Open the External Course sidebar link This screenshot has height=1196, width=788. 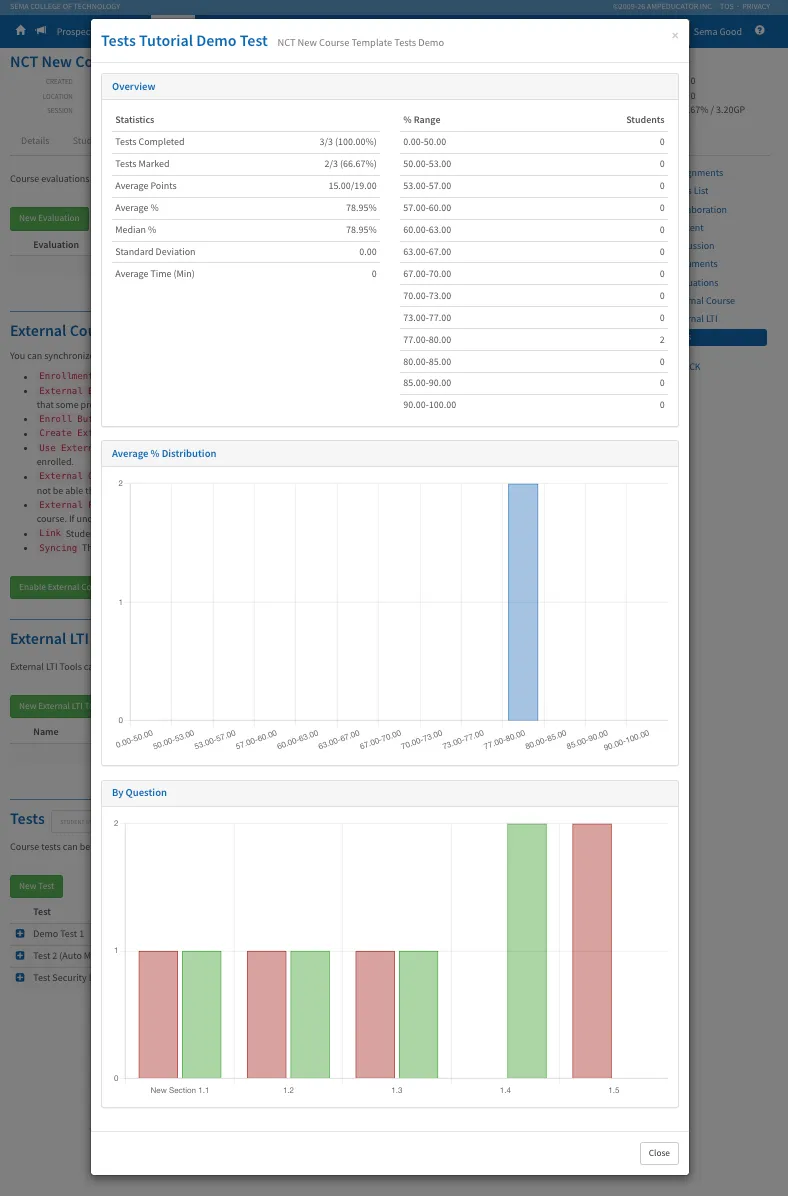[x=712, y=301]
